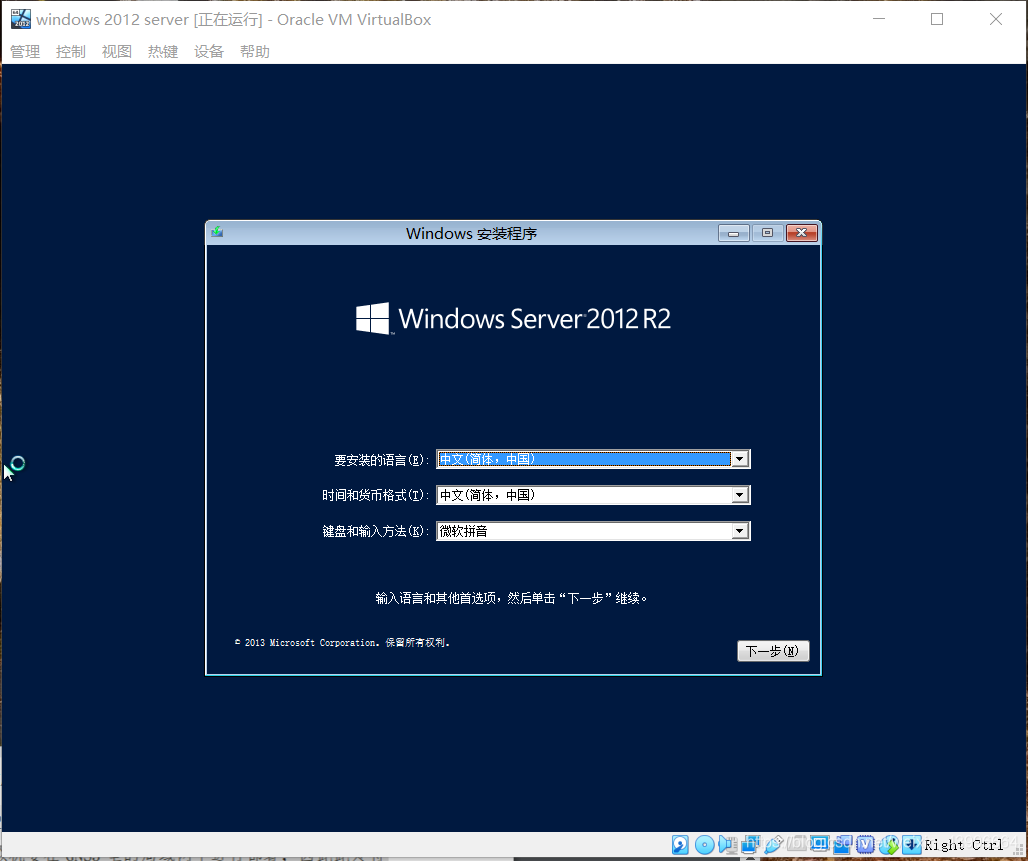Close the VirtualBox window
This screenshot has height=861, width=1028.
[x=996, y=19]
